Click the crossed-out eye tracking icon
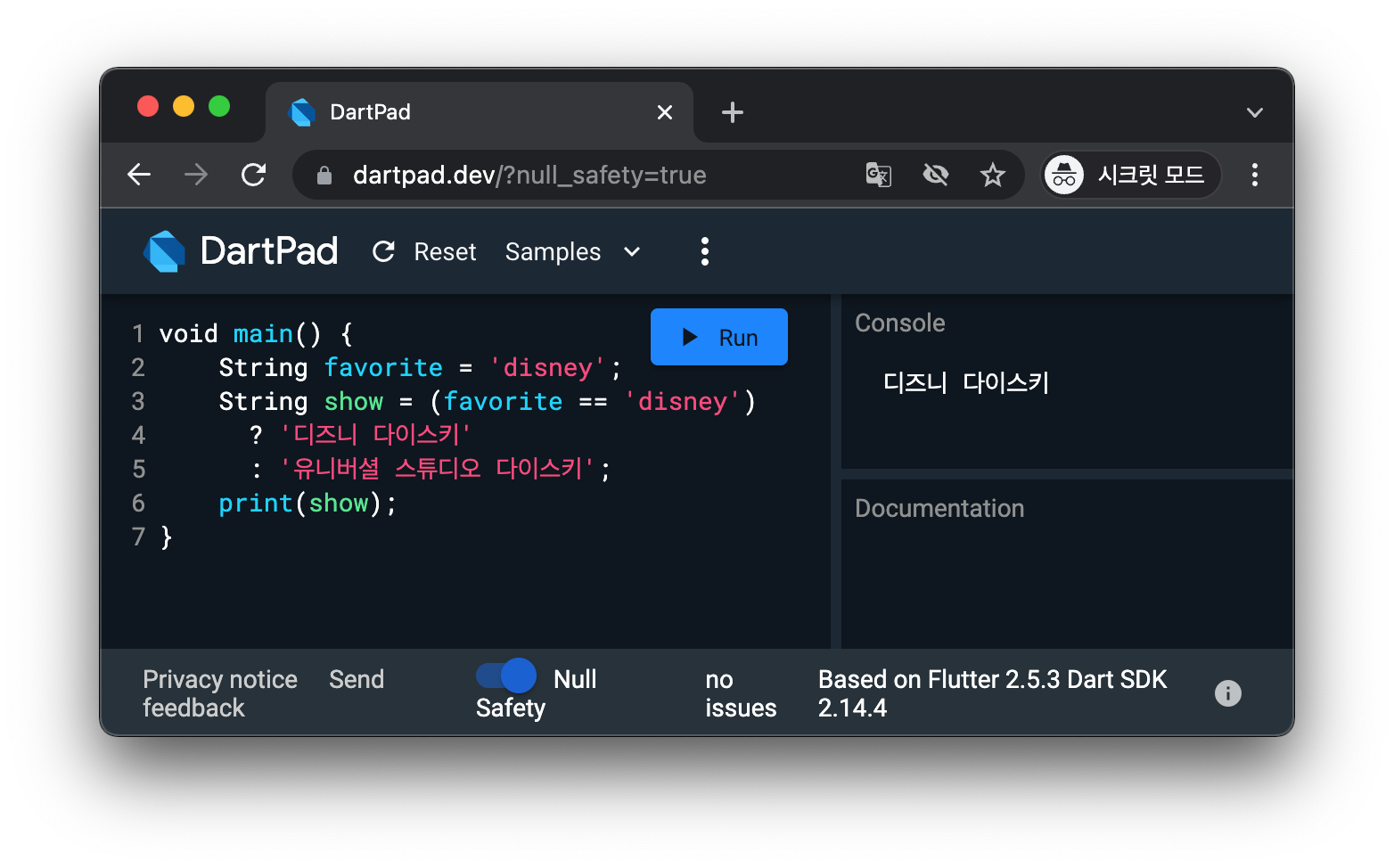 coord(936,175)
